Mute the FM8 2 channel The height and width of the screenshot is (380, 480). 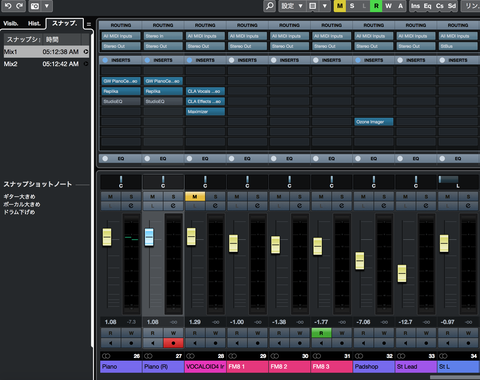pyautogui.click(x=279, y=197)
